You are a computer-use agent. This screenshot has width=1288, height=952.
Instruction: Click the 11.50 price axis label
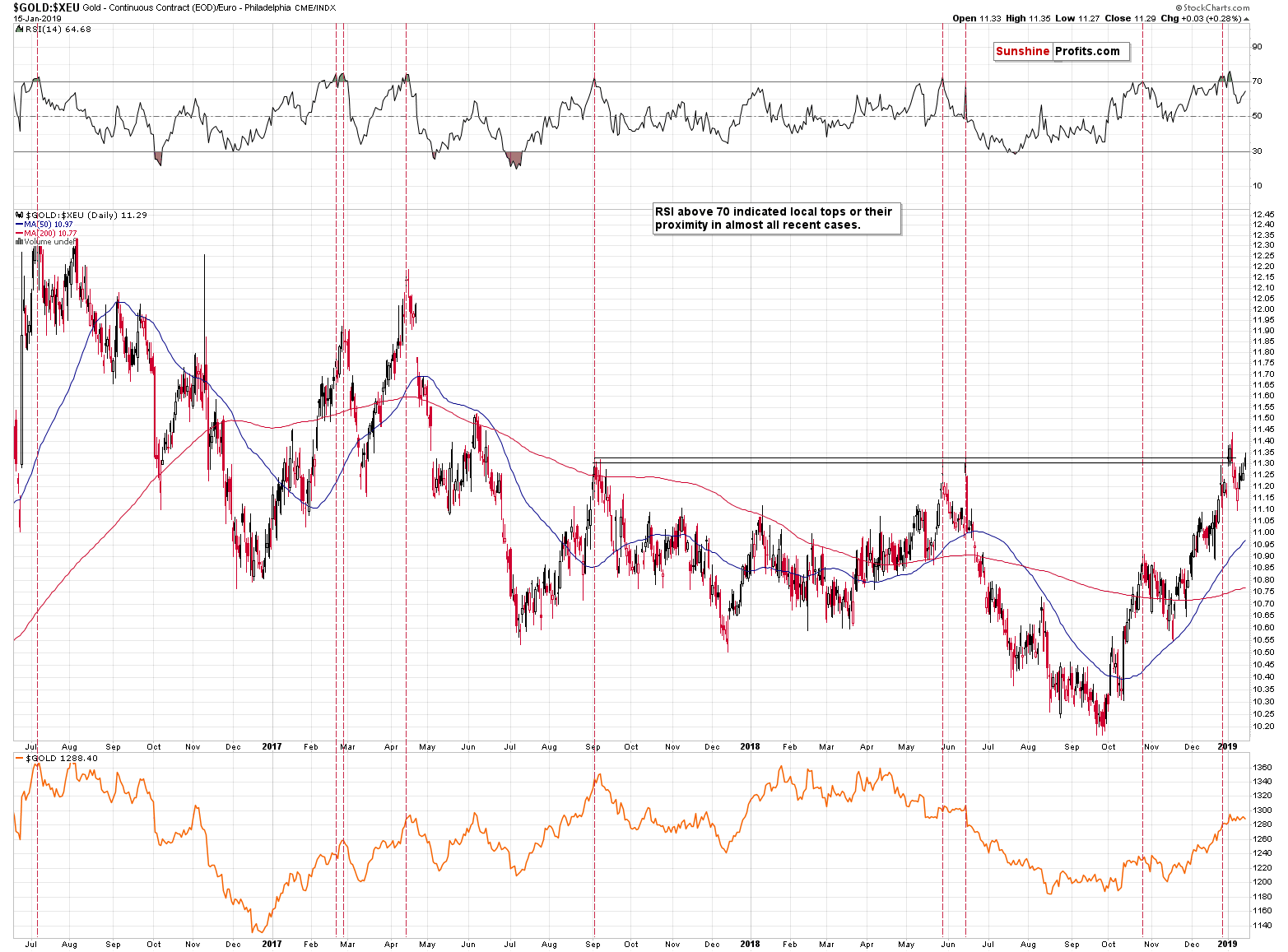click(x=1263, y=418)
